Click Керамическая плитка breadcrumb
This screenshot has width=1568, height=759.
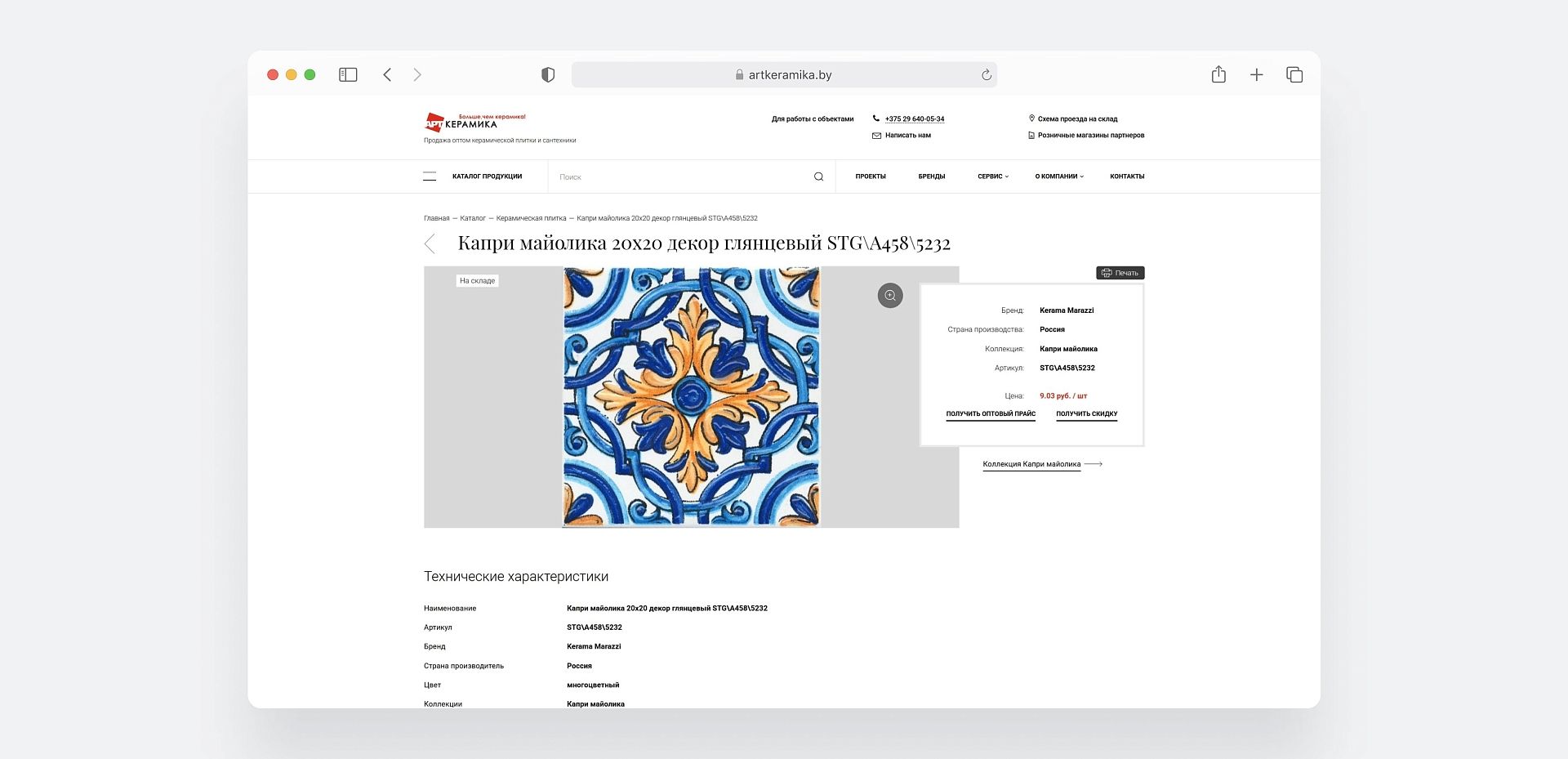click(x=531, y=218)
